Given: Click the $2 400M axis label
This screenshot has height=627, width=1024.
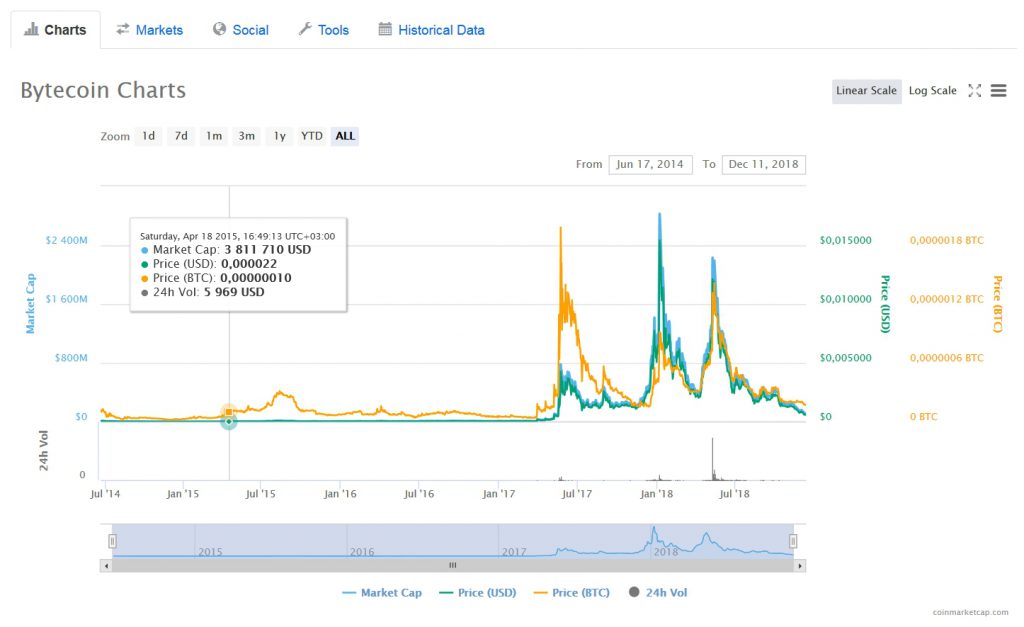Looking at the screenshot, I should point(66,240).
